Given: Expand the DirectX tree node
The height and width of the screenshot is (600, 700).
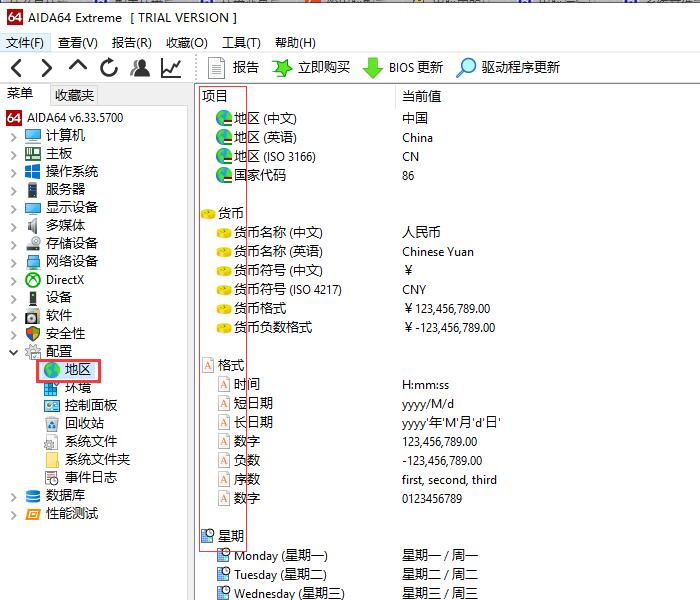Looking at the screenshot, I should 13,280.
